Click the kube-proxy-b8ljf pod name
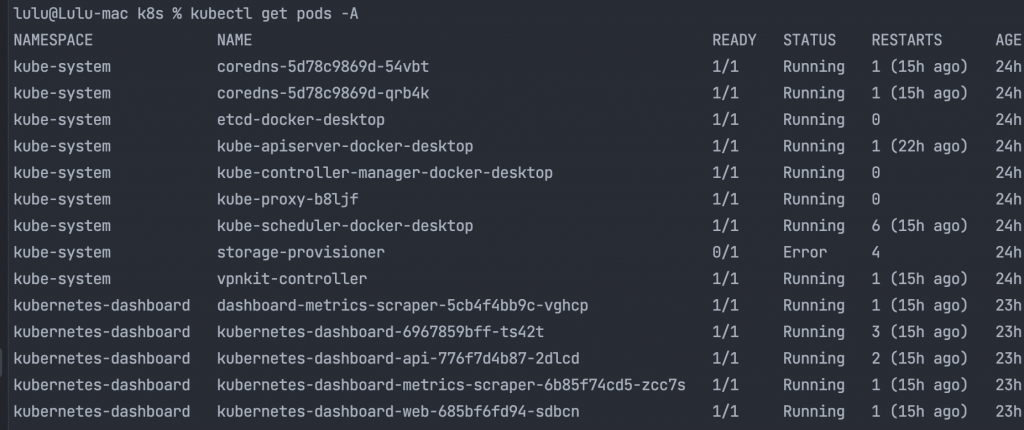Viewport: 1024px width, 430px height. pos(288,199)
